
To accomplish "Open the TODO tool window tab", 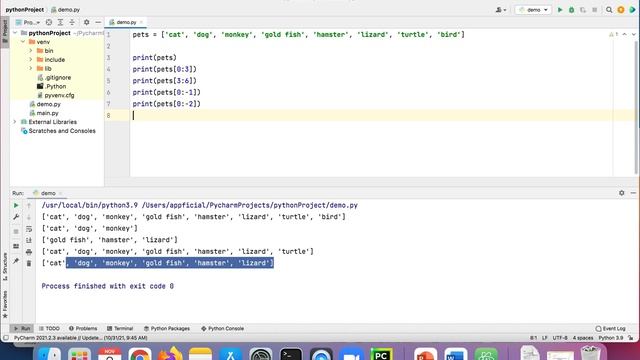I will point(49,328).
